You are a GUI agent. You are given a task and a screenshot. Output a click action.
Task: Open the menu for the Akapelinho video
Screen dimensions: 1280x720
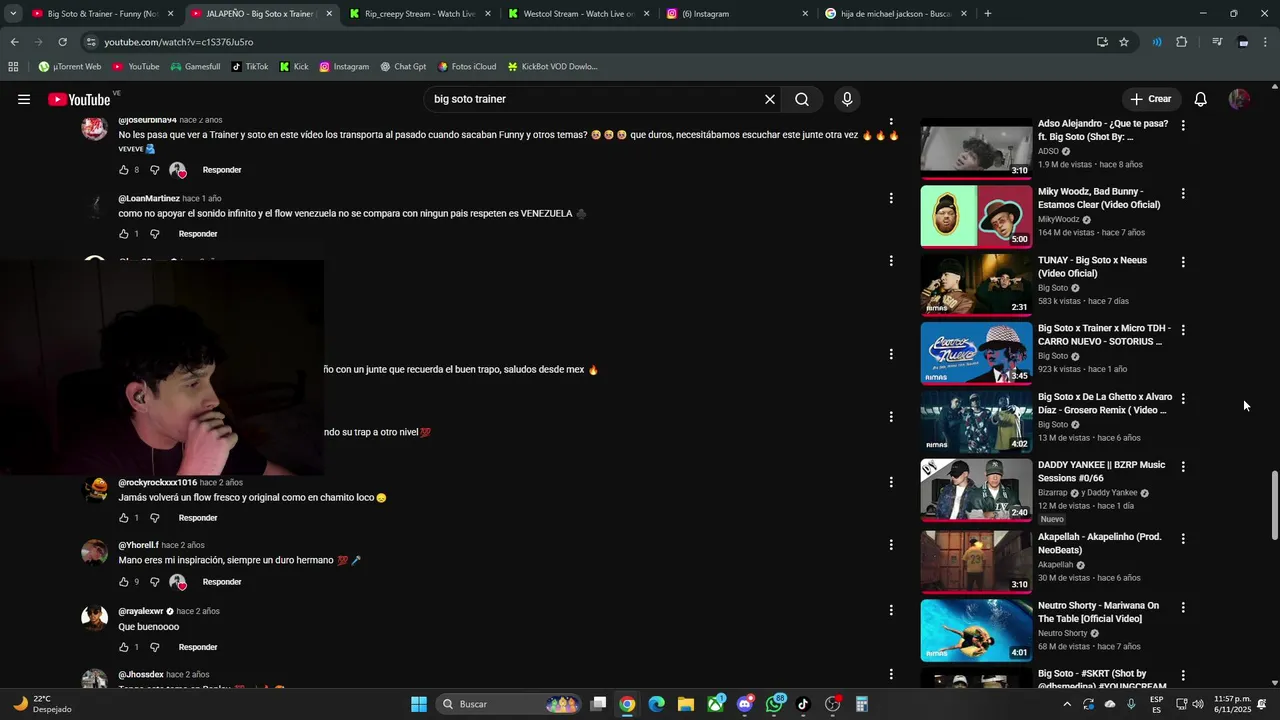point(1183,539)
